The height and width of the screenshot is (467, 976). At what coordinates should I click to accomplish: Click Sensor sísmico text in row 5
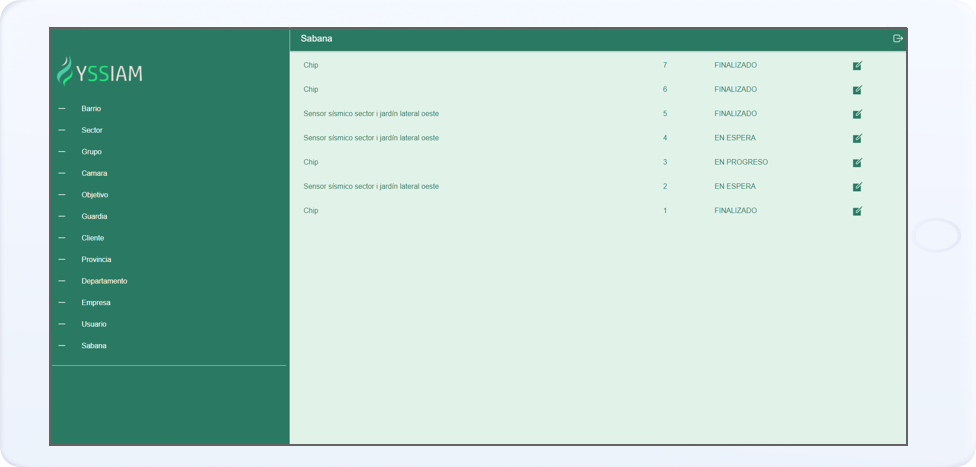point(371,114)
